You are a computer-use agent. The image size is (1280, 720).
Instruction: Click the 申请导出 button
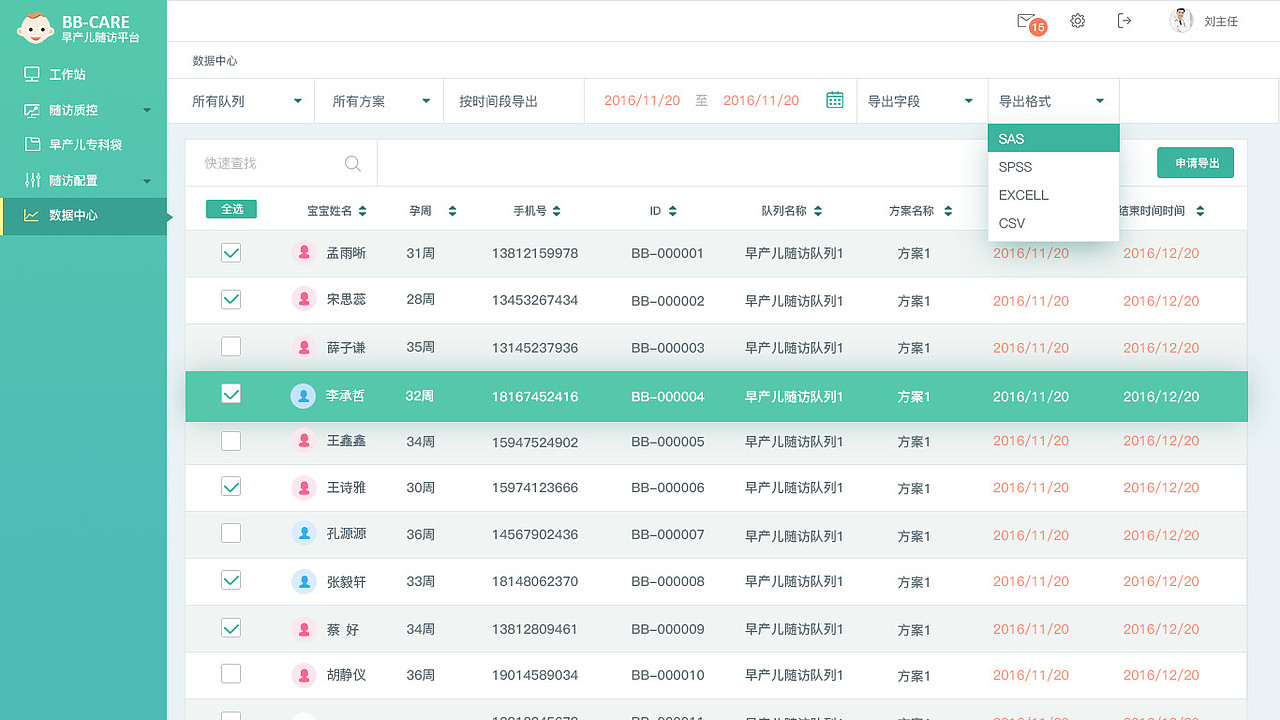coord(1195,163)
